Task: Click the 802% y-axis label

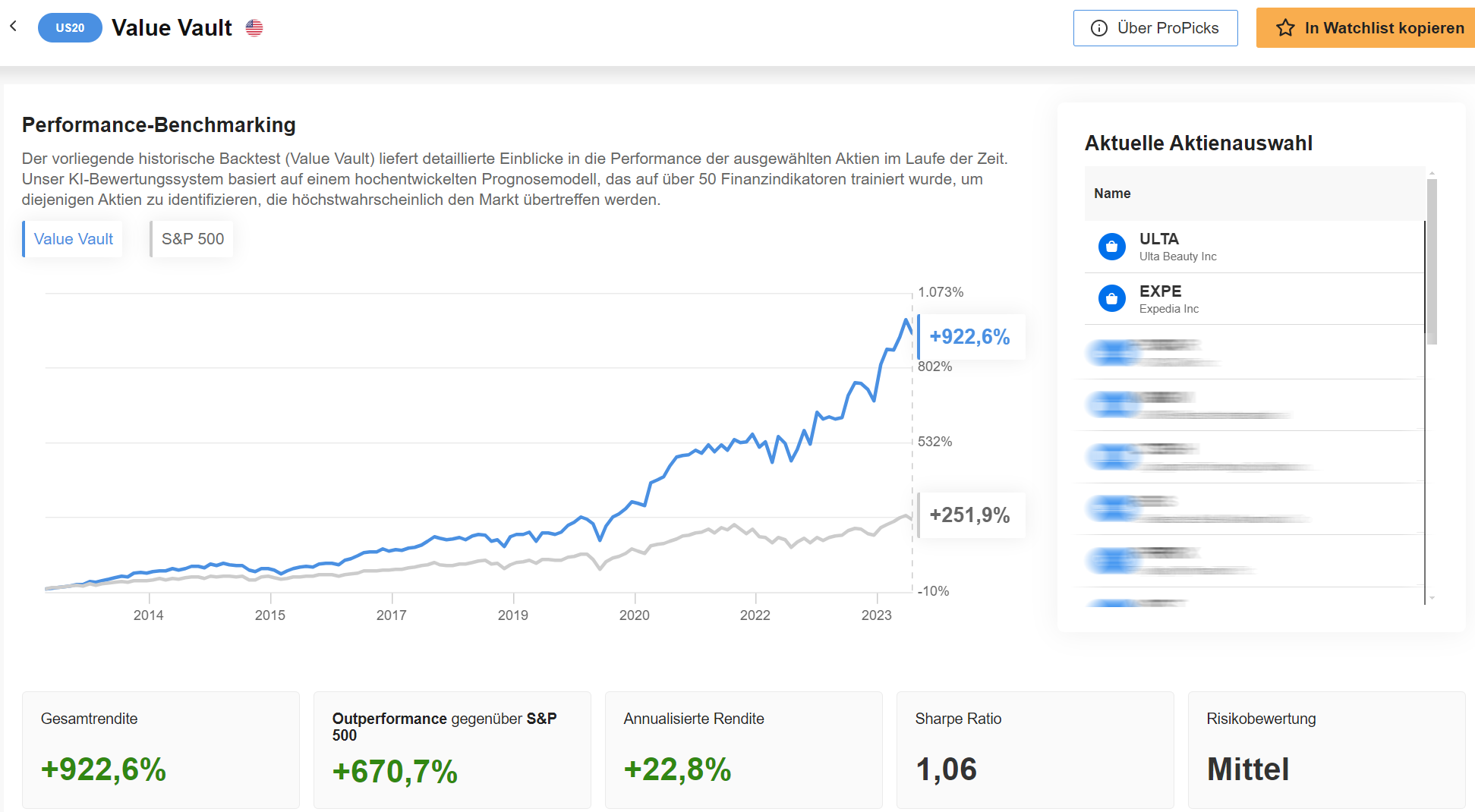Action: (934, 367)
